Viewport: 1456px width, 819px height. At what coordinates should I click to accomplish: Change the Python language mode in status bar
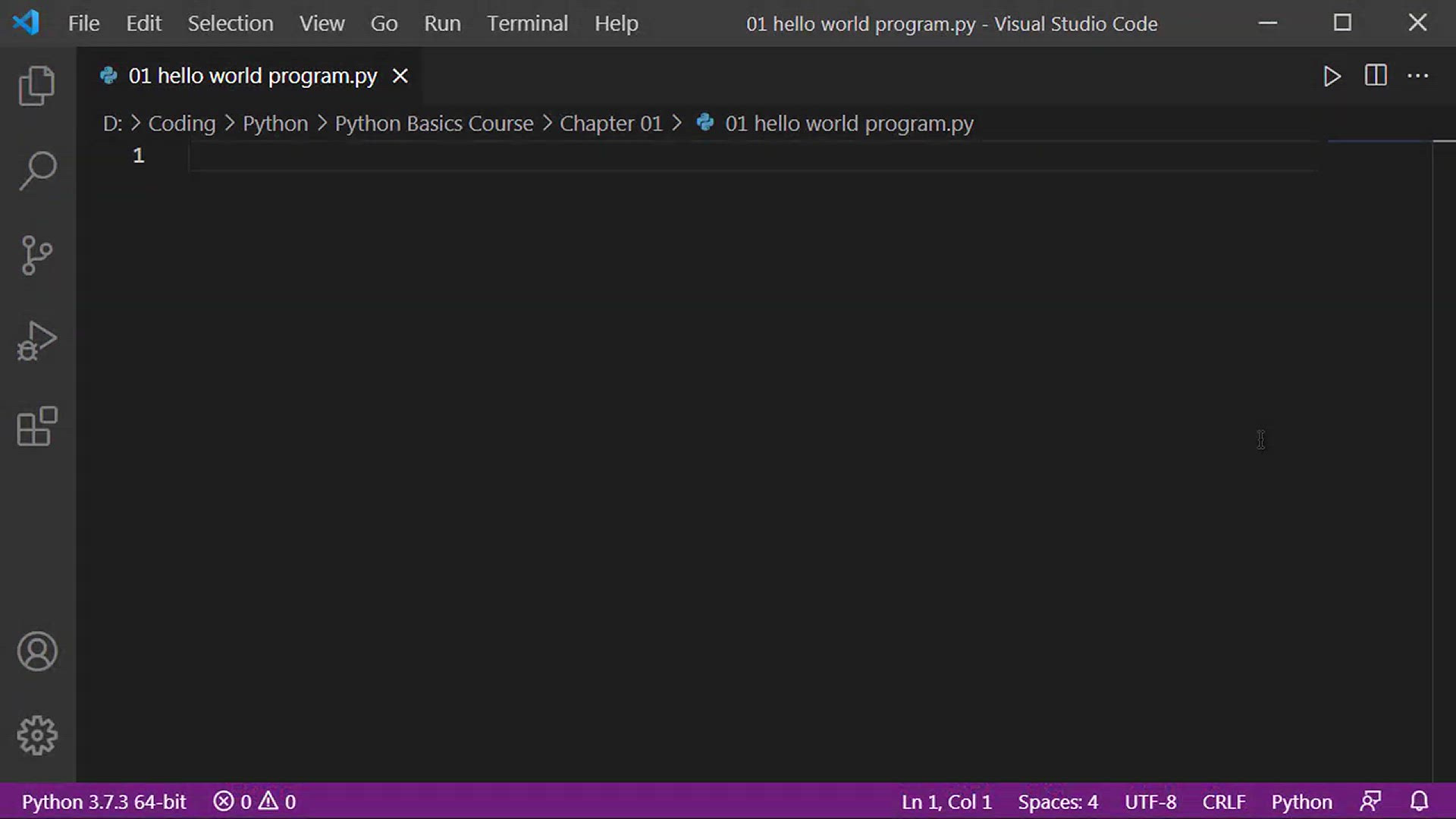pos(1301,802)
